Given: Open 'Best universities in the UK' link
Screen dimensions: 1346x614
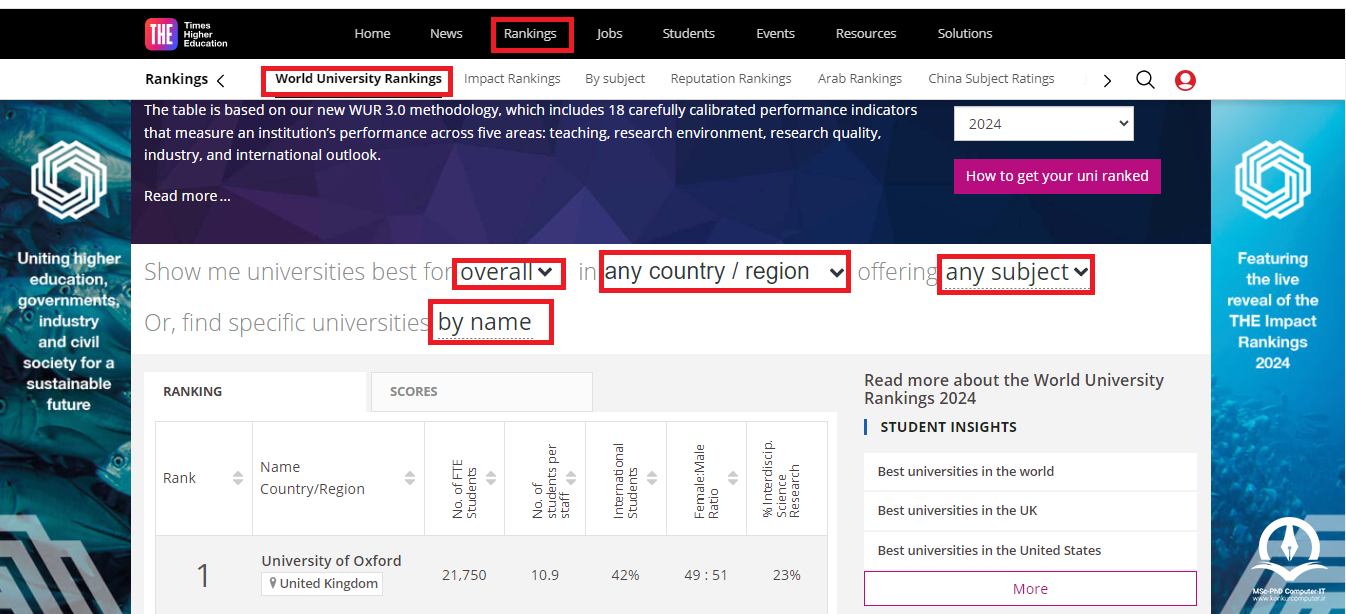Looking at the screenshot, I should pyautogui.click(x=958, y=511).
